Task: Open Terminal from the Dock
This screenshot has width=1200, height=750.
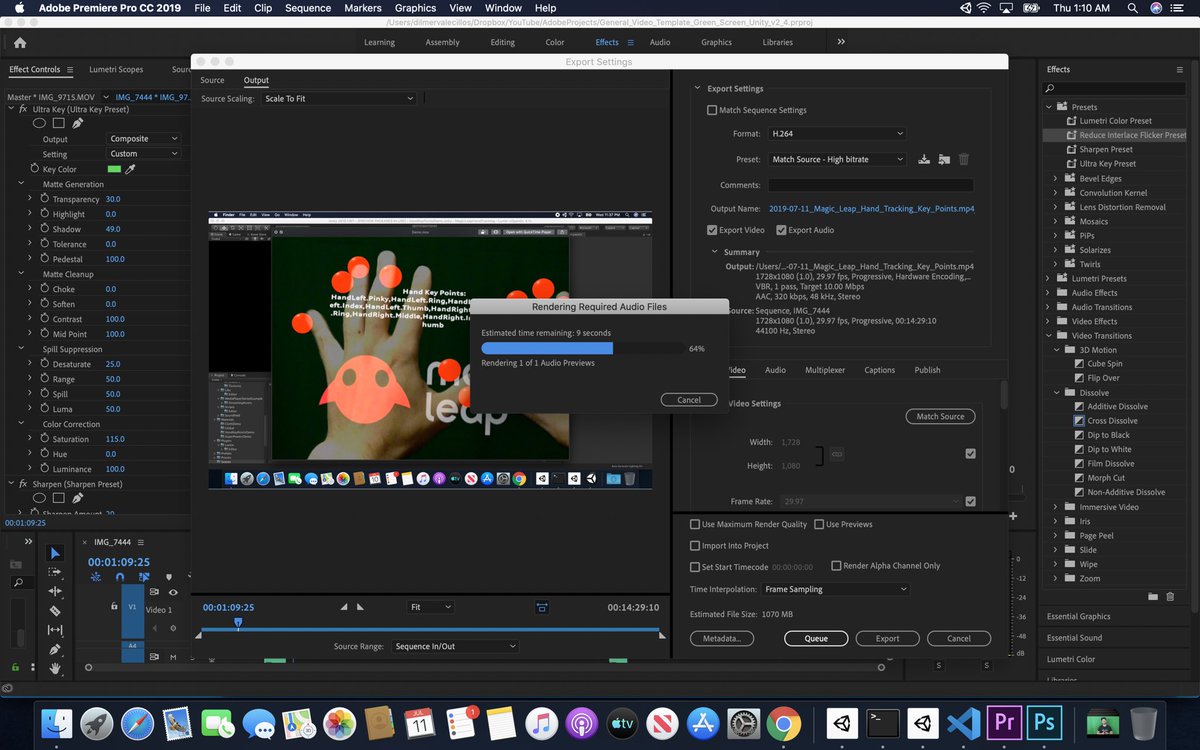Action: [x=883, y=723]
